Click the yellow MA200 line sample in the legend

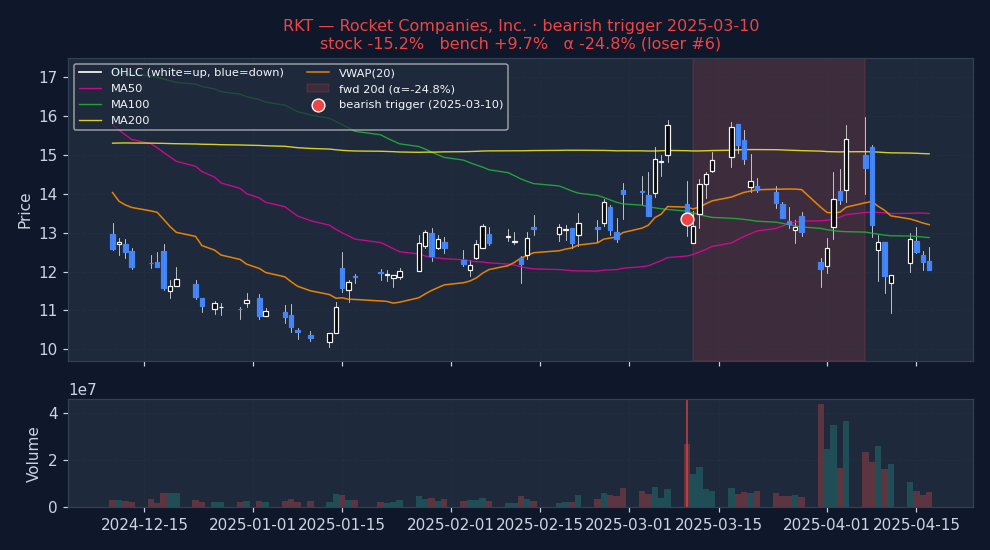91,120
